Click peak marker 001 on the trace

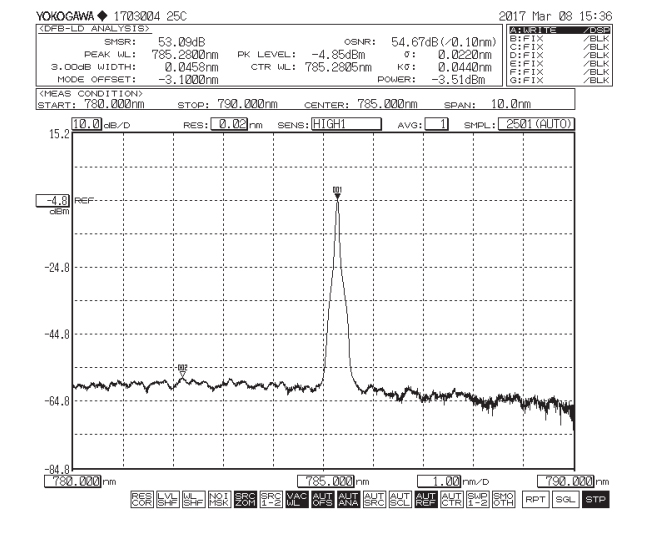(x=337, y=193)
